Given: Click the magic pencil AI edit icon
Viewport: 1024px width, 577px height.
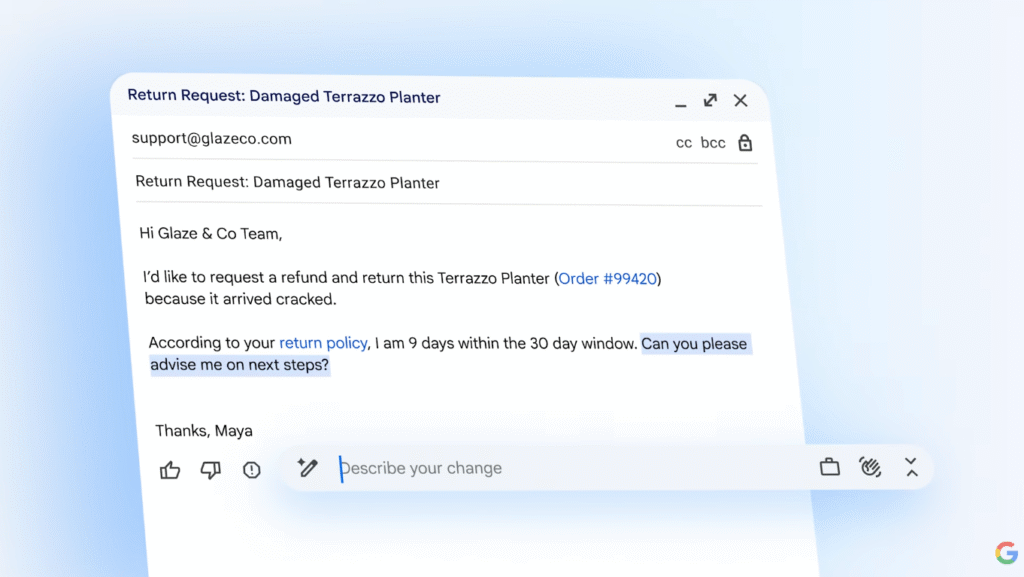Looking at the screenshot, I should click(x=308, y=468).
